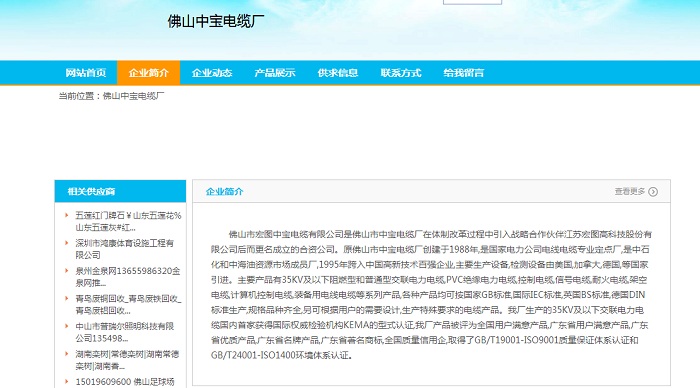Click the 查看更多 link text

tap(629, 192)
